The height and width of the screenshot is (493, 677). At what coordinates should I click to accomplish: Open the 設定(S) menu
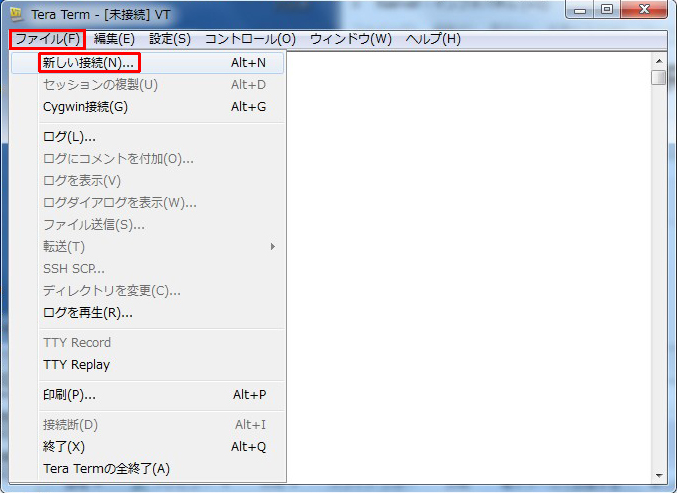[169, 39]
